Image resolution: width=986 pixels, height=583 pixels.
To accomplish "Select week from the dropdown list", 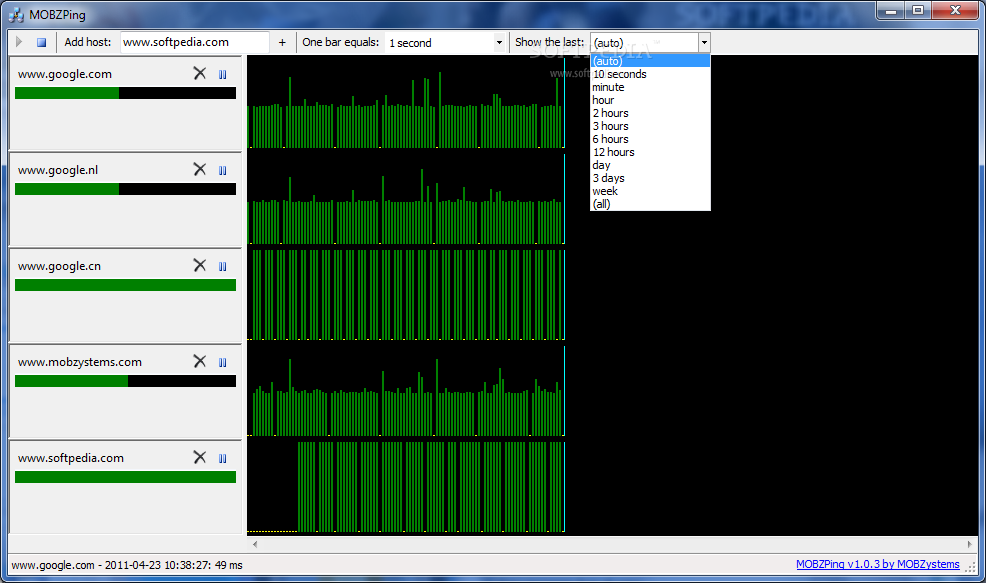I will click(650, 191).
